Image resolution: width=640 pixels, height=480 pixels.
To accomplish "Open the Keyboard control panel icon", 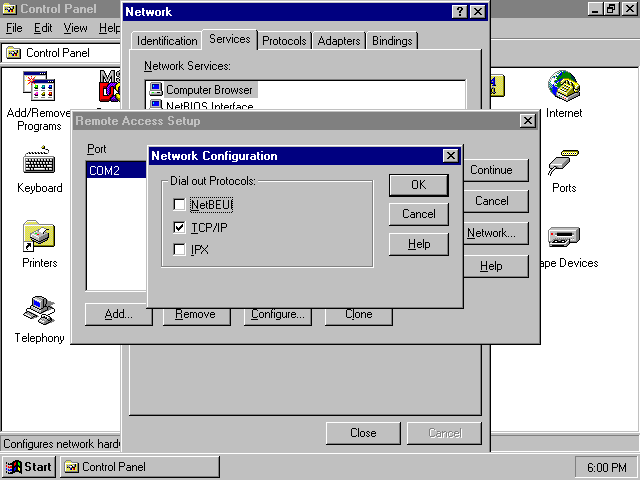I will pyautogui.click(x=39, y=160).
